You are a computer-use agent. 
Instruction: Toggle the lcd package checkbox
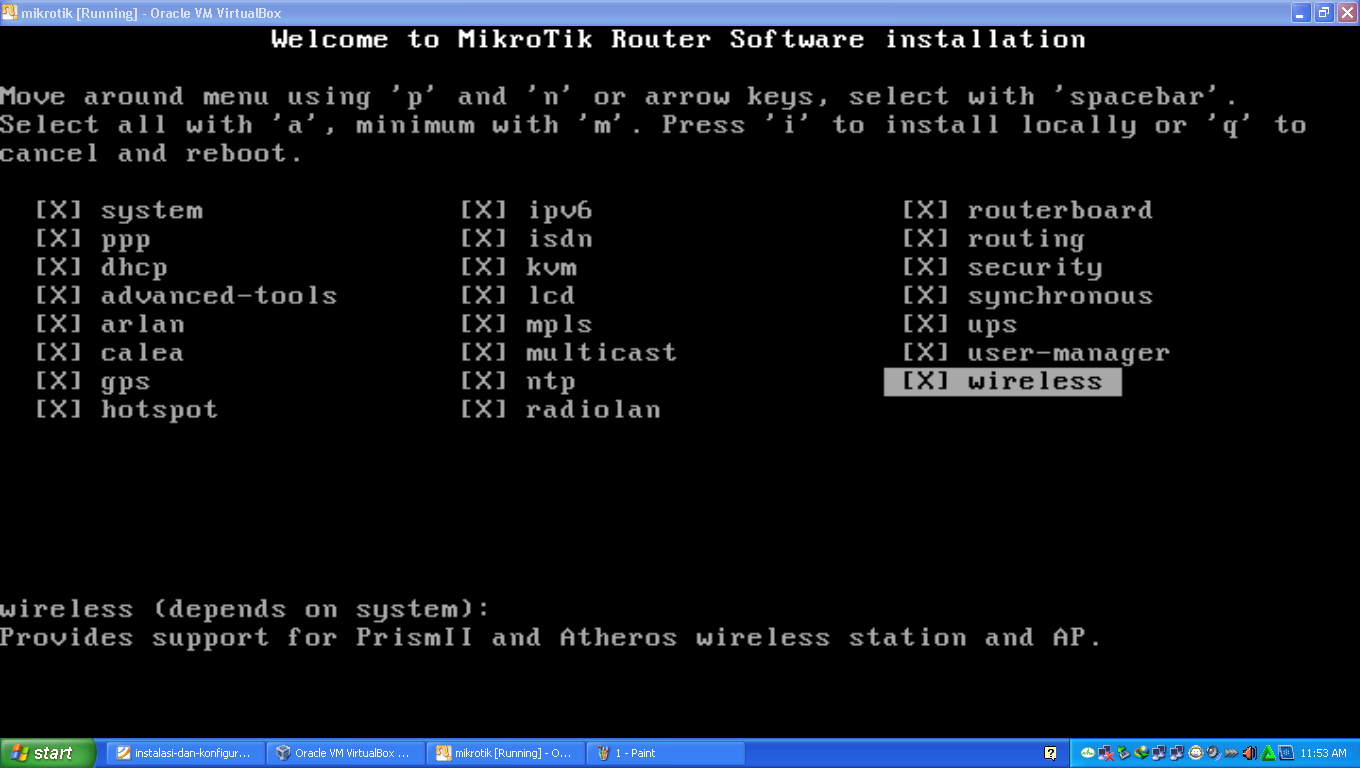tap(484, 296)
